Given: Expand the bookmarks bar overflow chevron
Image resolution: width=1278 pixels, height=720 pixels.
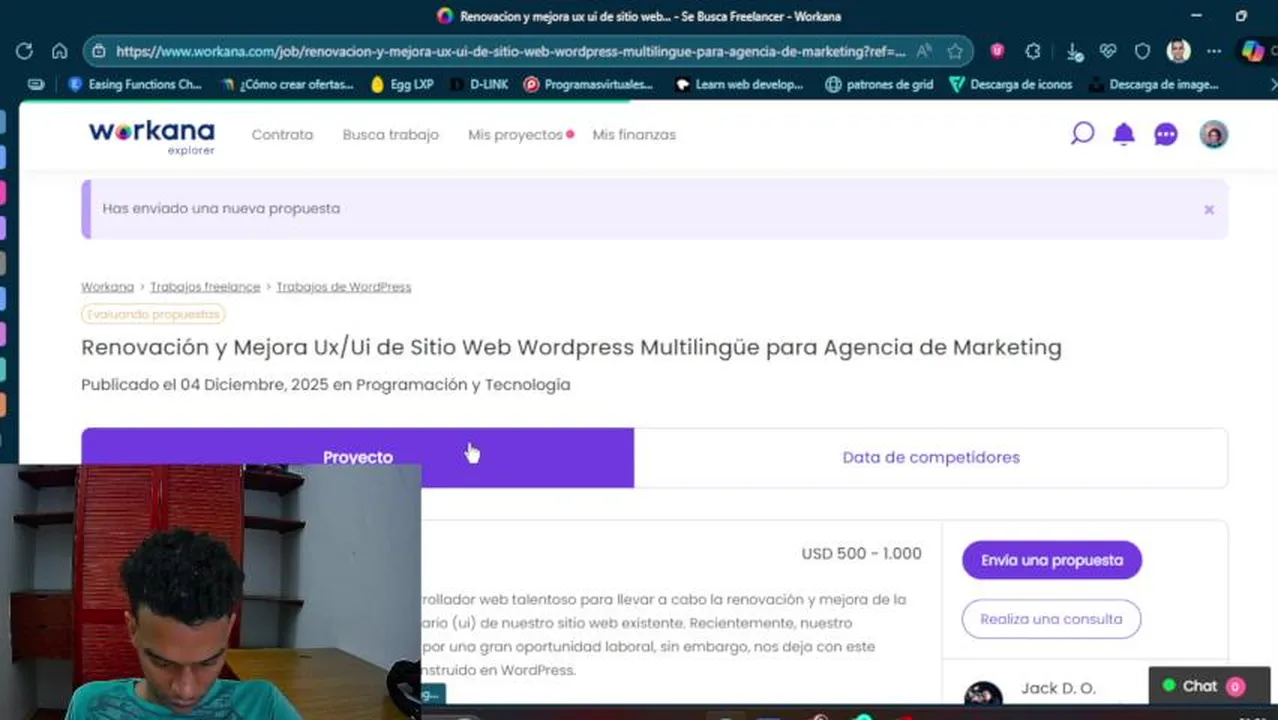Looking at the screenshot, I should tap(1272, 85).
